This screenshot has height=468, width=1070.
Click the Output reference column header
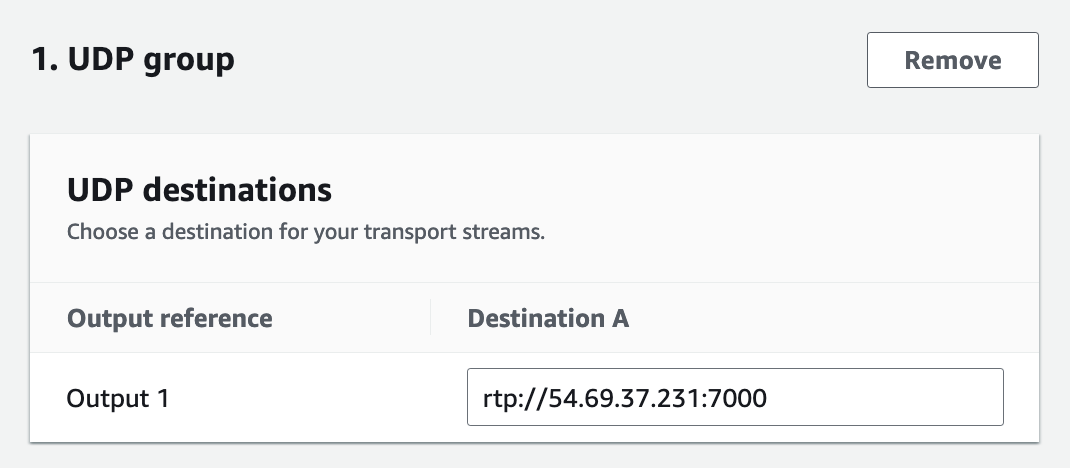(169, 319)
